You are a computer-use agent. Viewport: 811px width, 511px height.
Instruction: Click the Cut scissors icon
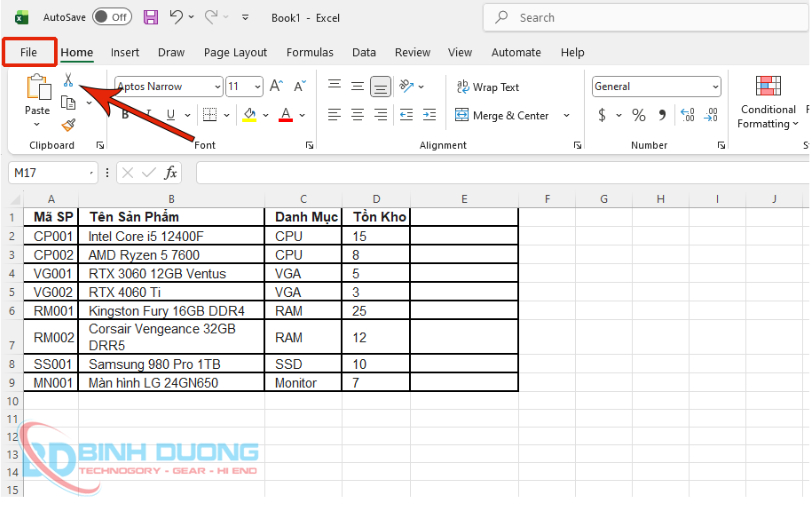[68, 80]
